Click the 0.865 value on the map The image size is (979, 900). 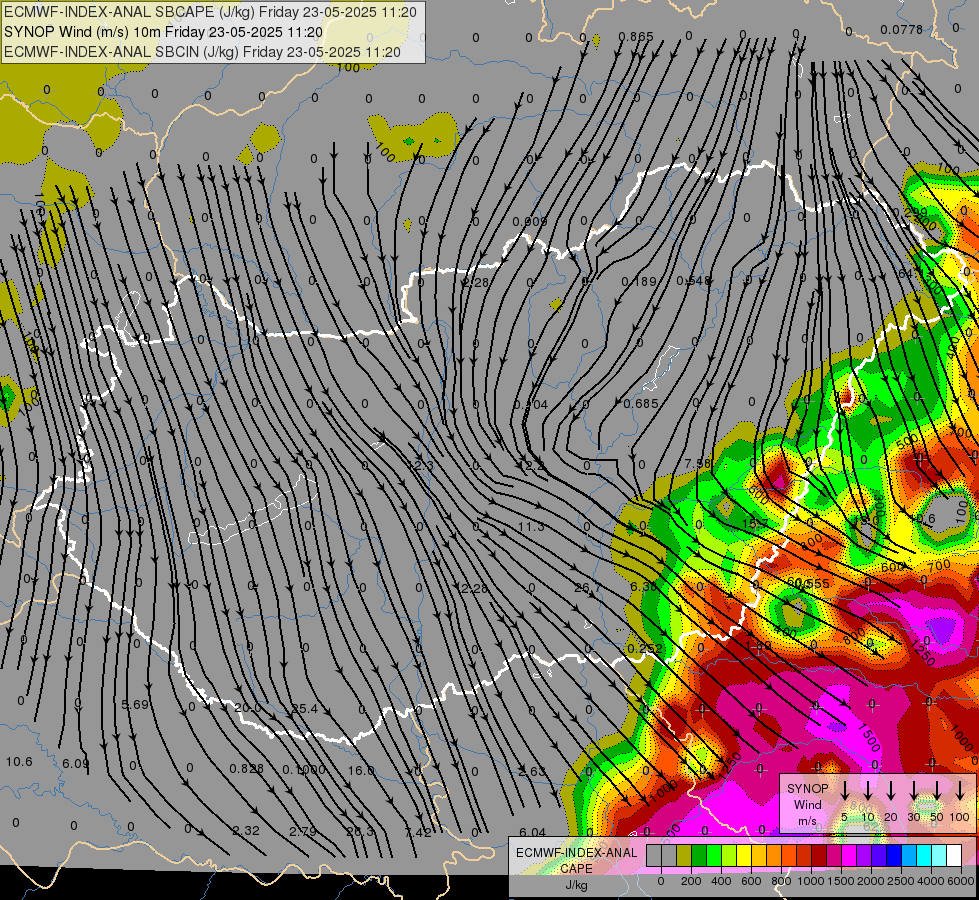636,37
